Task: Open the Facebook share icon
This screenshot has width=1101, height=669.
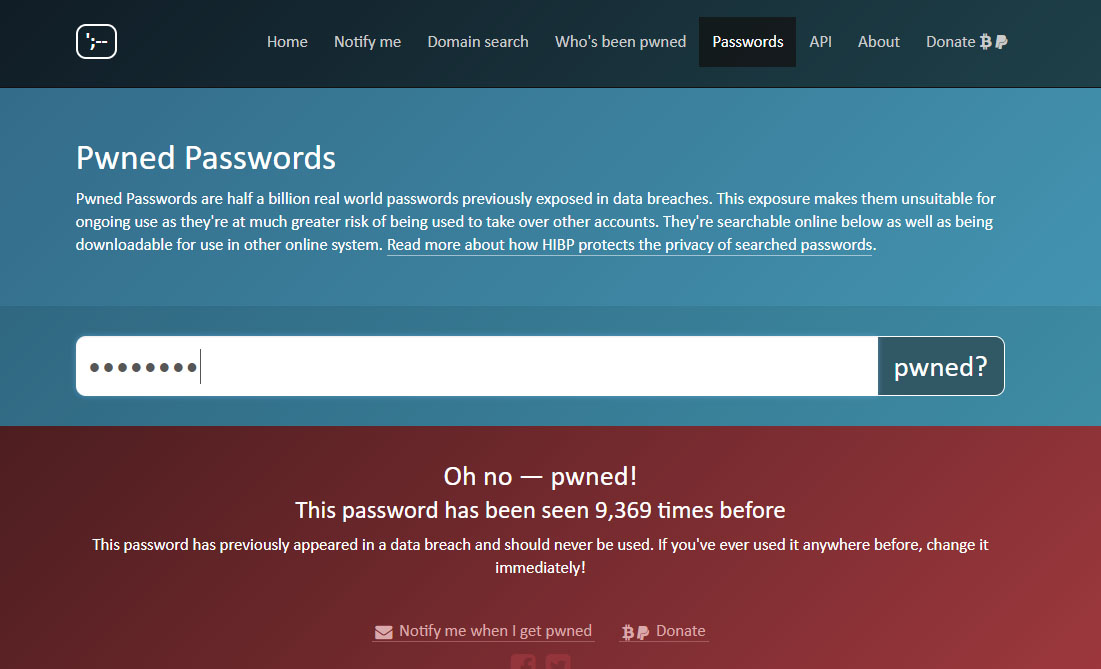Action: [523, 662]
